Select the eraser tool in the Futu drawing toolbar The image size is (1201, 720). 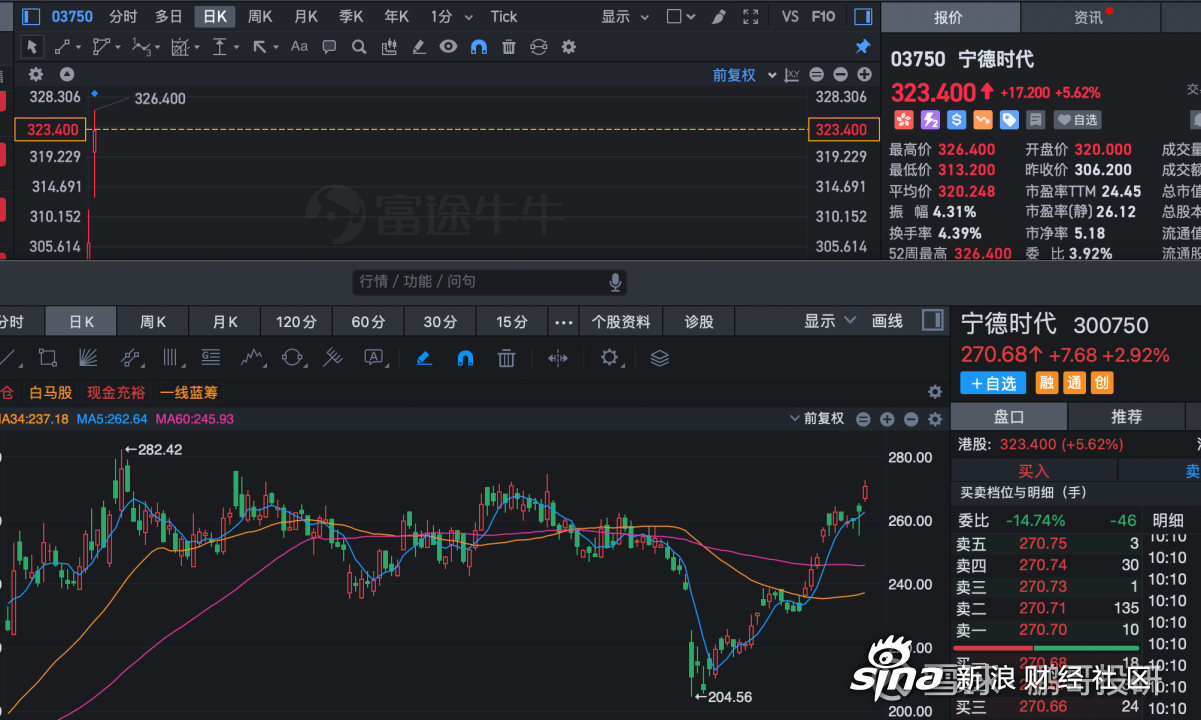click(x=419, y=46)
